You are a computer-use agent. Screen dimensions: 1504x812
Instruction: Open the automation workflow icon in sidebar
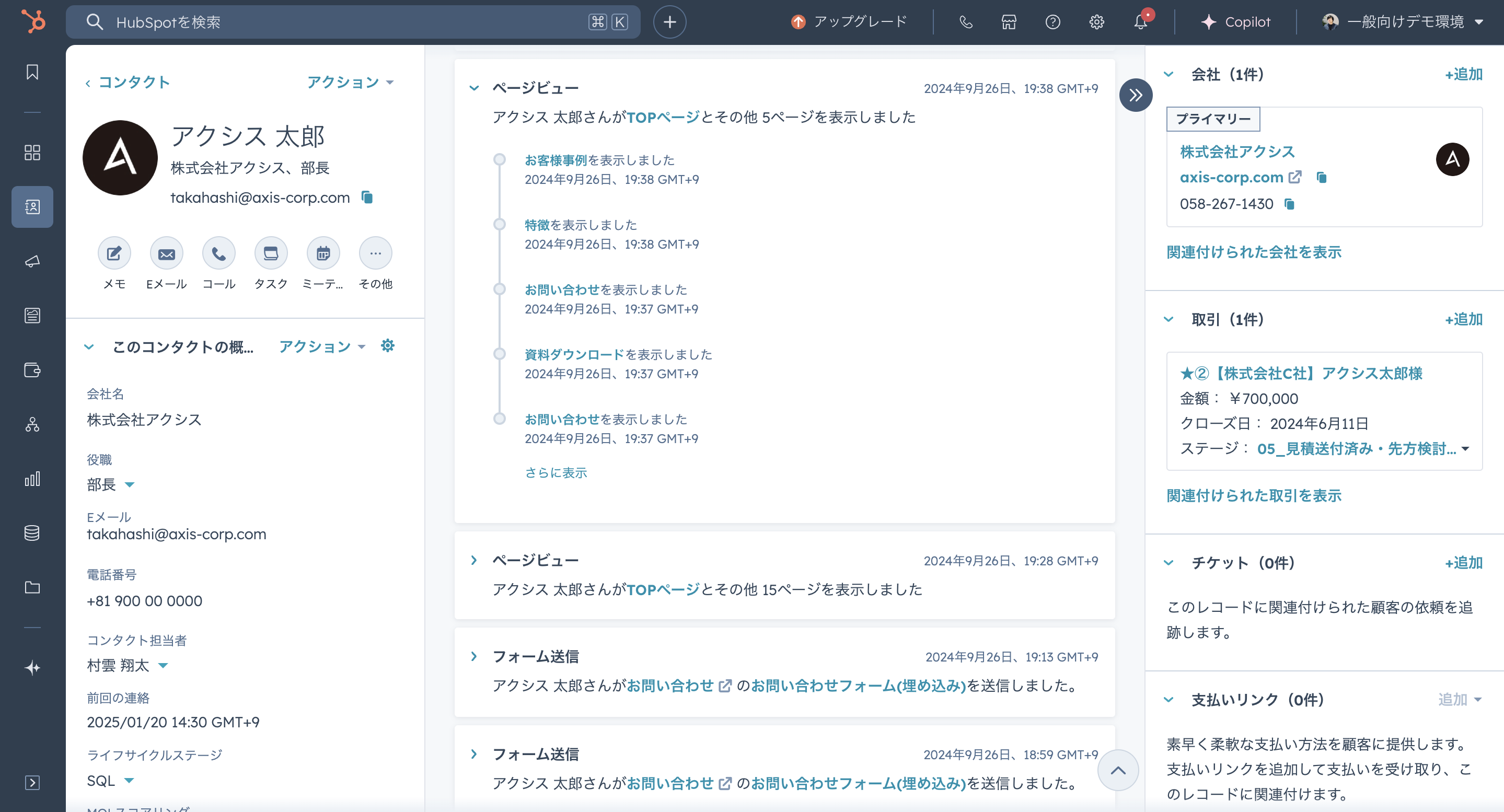pyautogui.click(x=32, y=424)
